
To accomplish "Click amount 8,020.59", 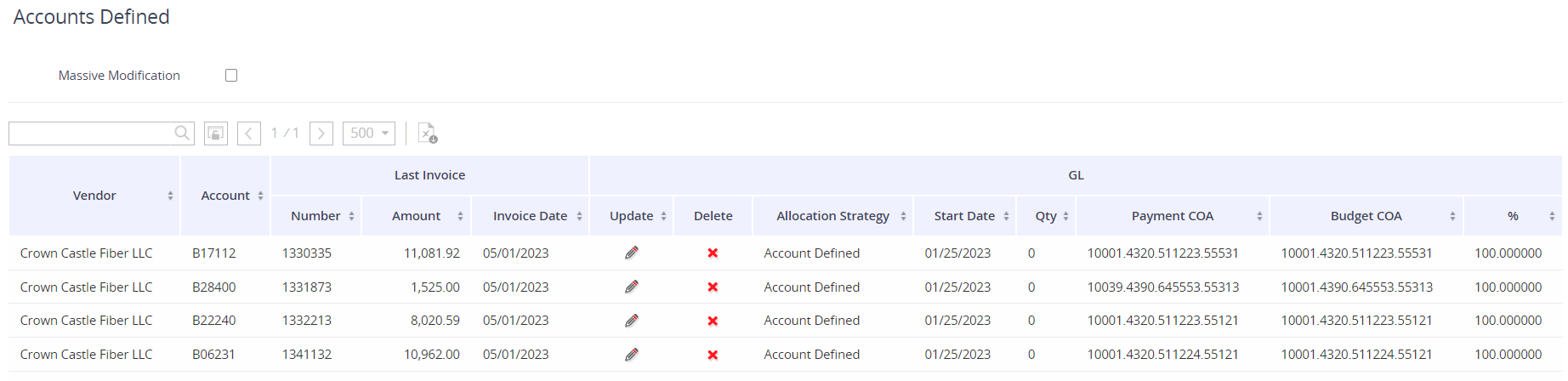I will click(x=435, y=321).
